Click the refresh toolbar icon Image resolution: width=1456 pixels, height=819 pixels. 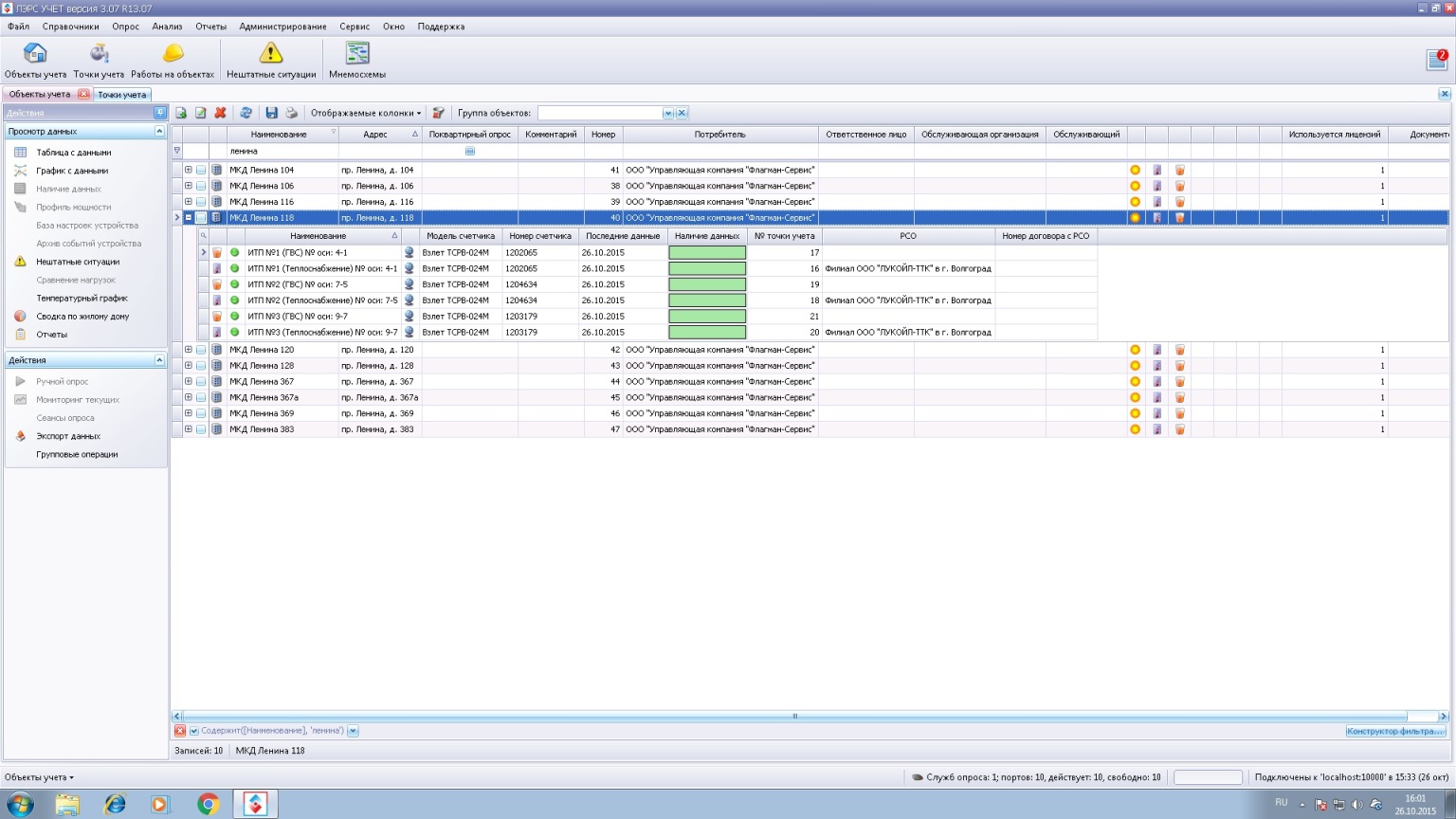coord(246,113)
